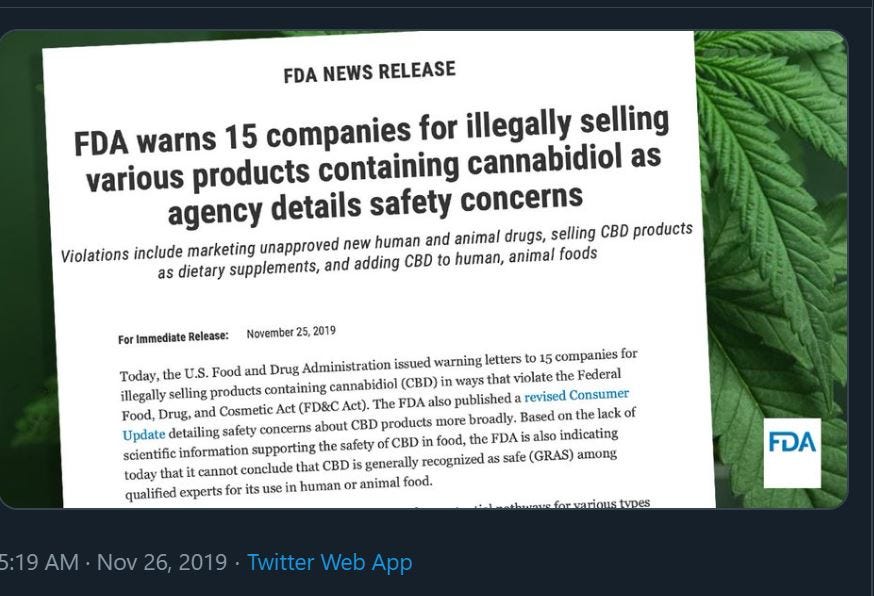Image resolution: width=874 pixels, height=596 pixels.
Task: Click the tweet timestamp 5:19 AM
Action: [x=38, y=562]
